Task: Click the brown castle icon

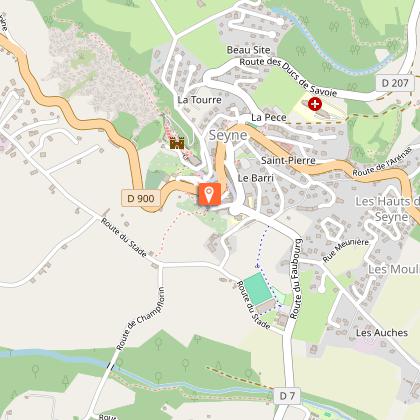Action: [x=177, y=143]
